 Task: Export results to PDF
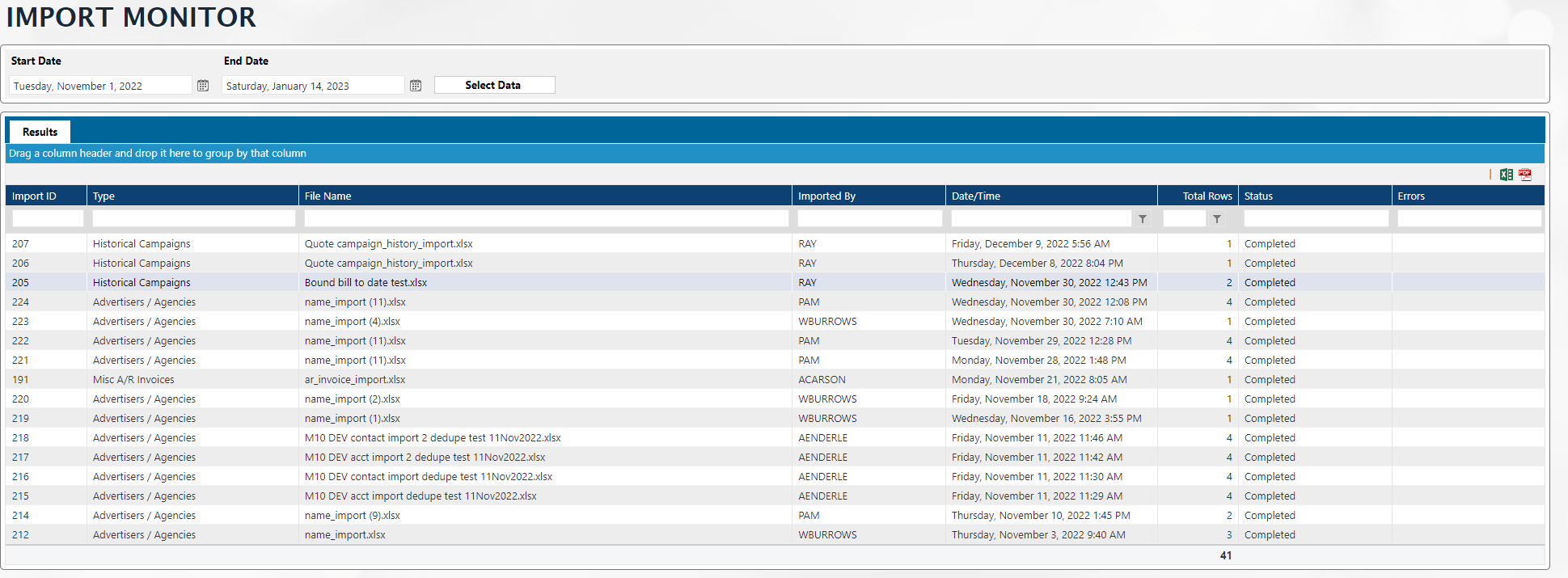[1525, 175]
